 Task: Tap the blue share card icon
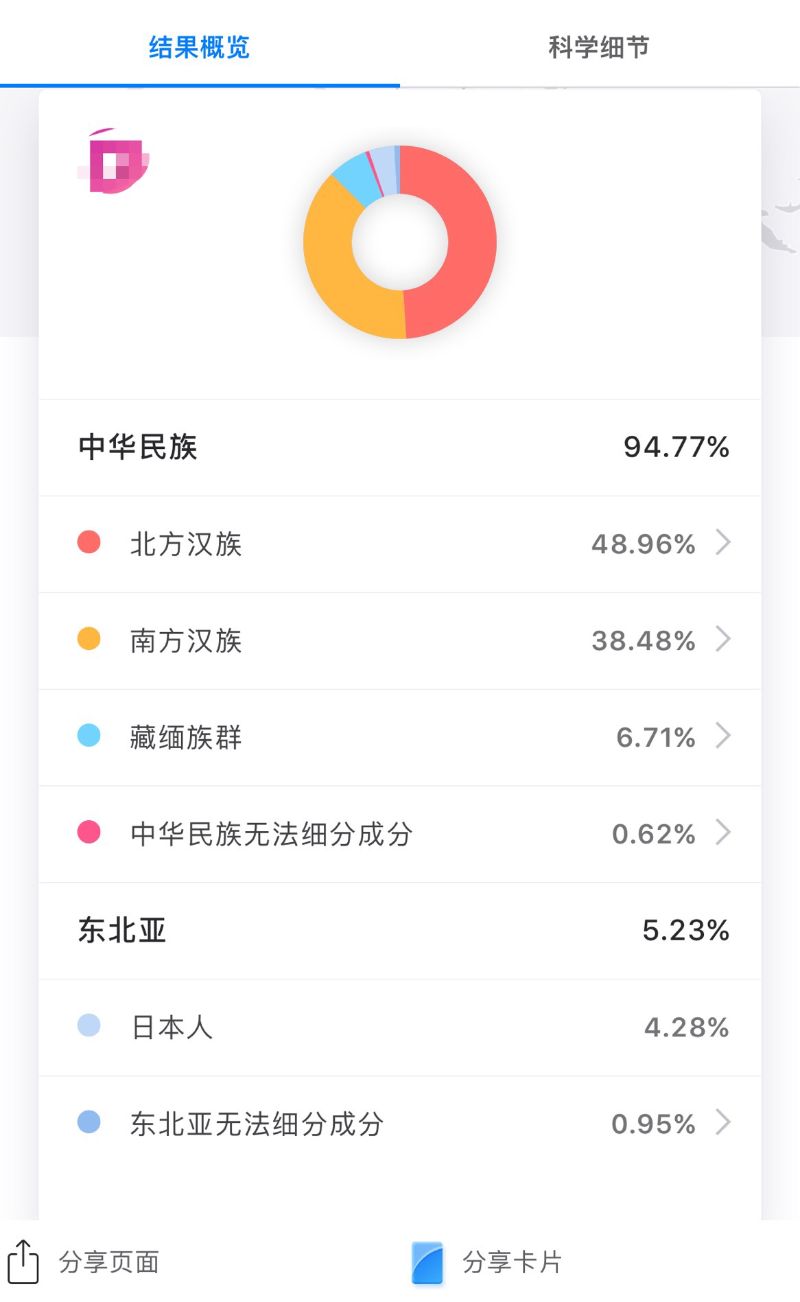point(427,1262)
